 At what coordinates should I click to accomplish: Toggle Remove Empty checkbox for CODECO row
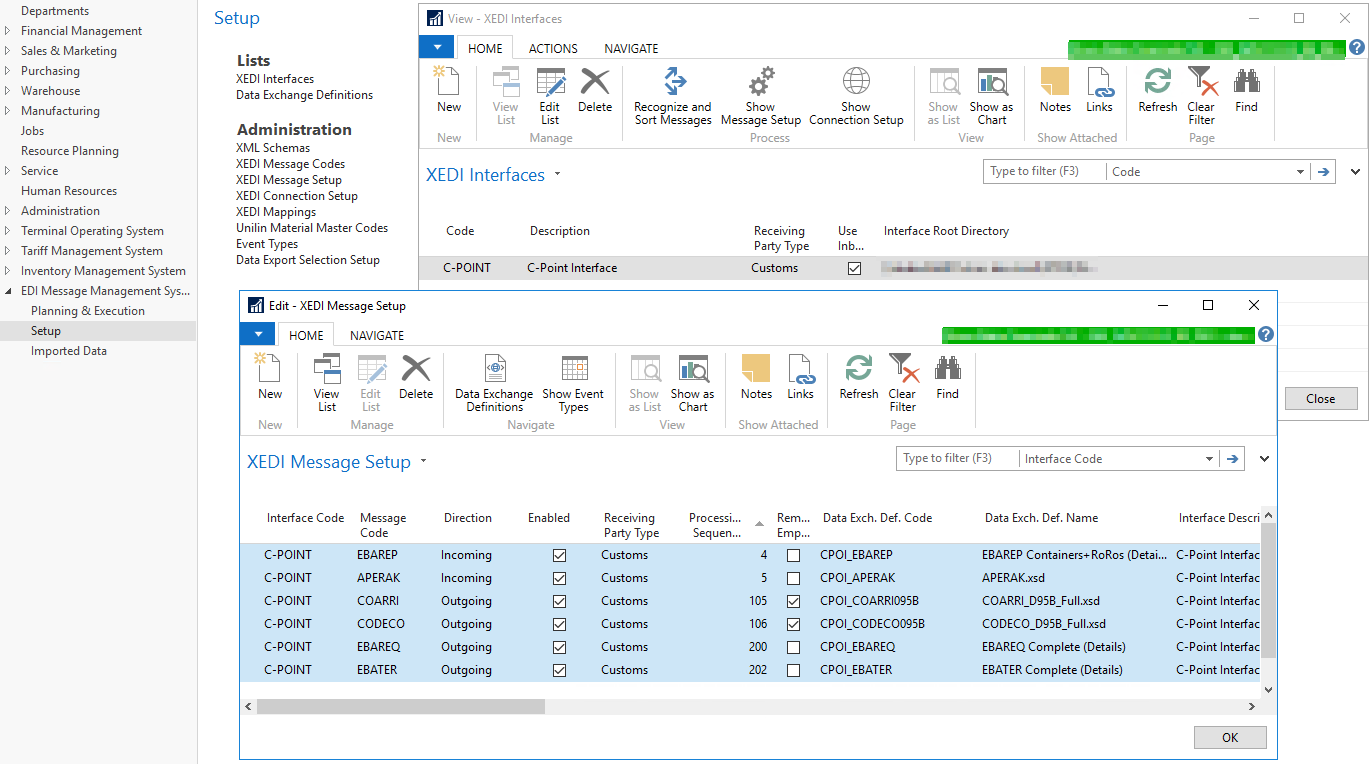pos(794,624)
